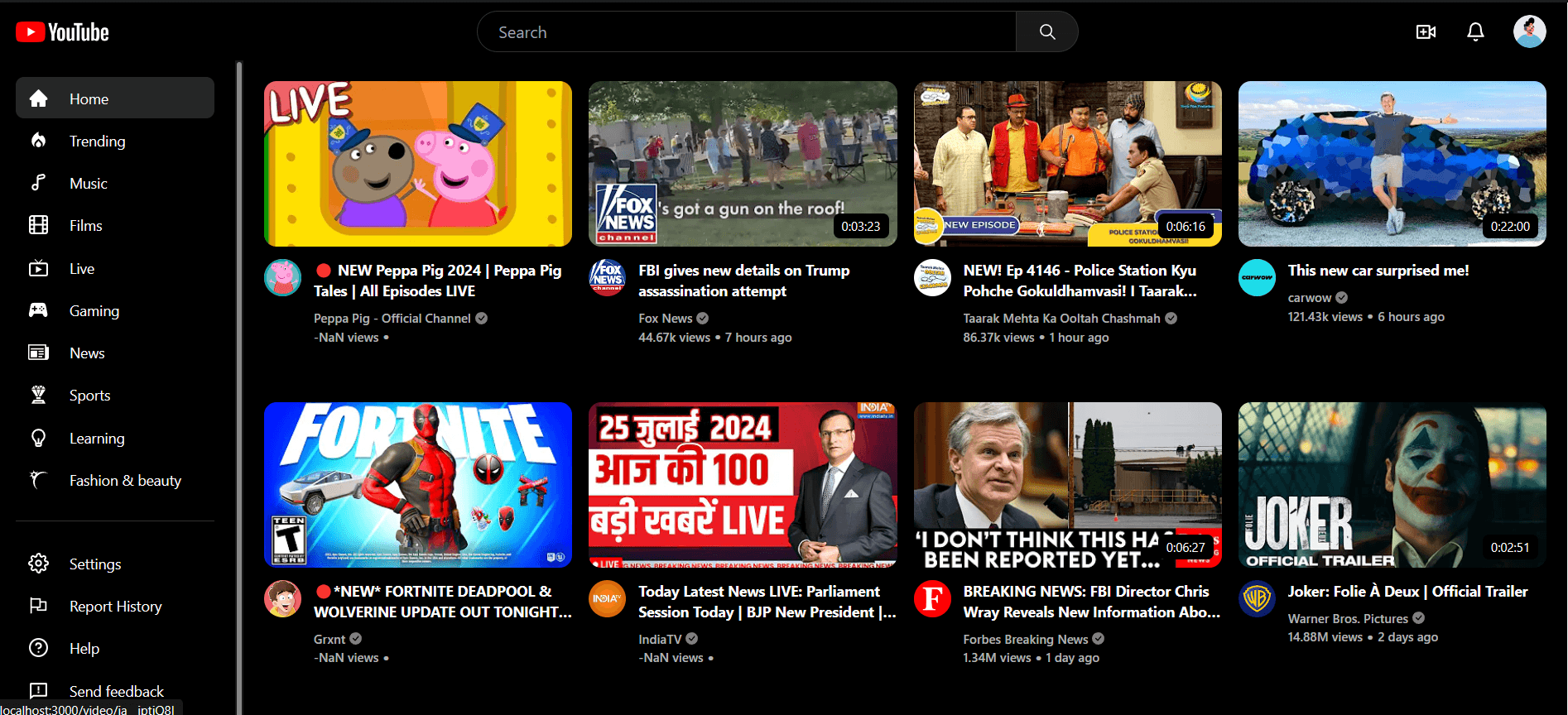Play the Peppa Pig LIVE thumbnail

[418, 164]
